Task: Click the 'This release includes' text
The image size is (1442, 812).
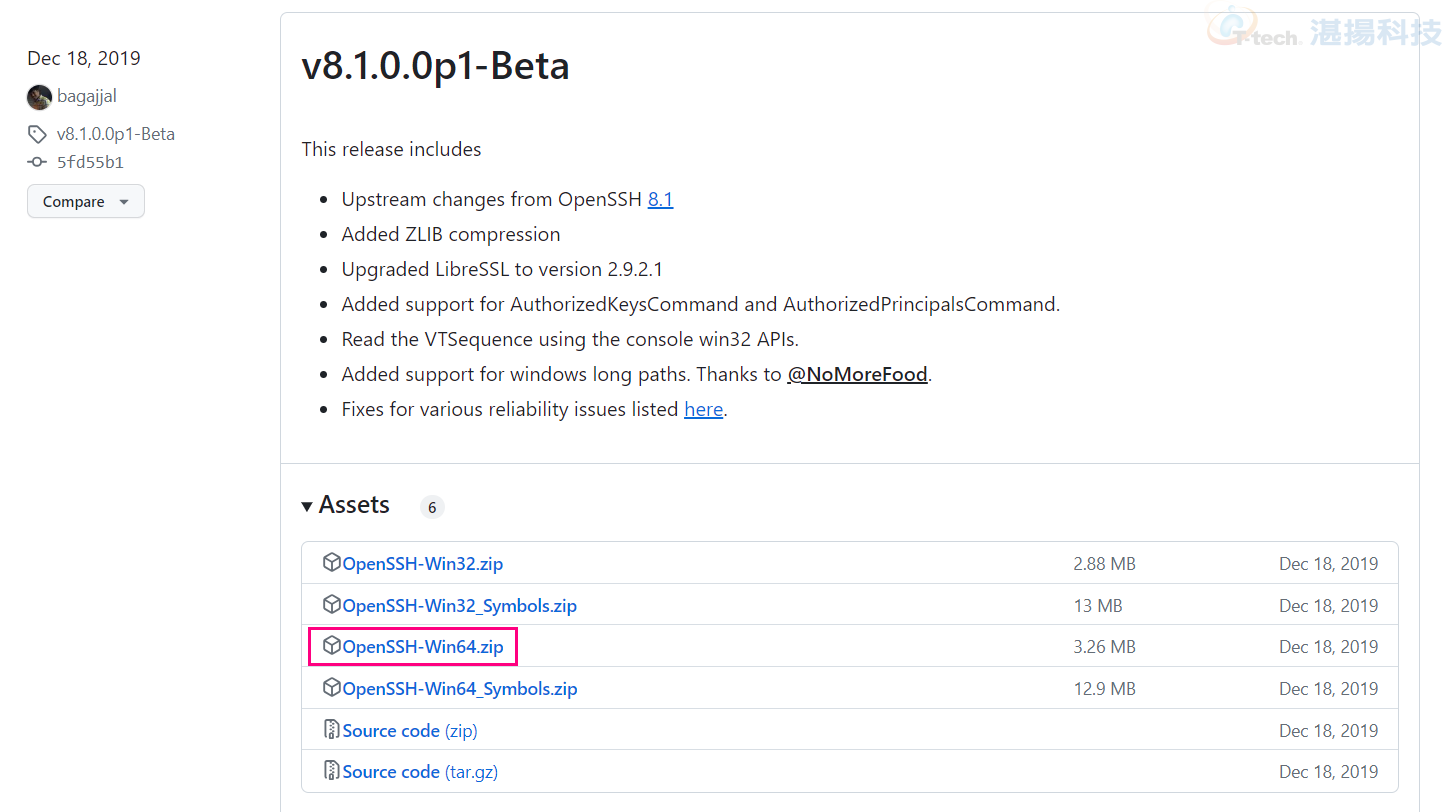Action: 391,149
